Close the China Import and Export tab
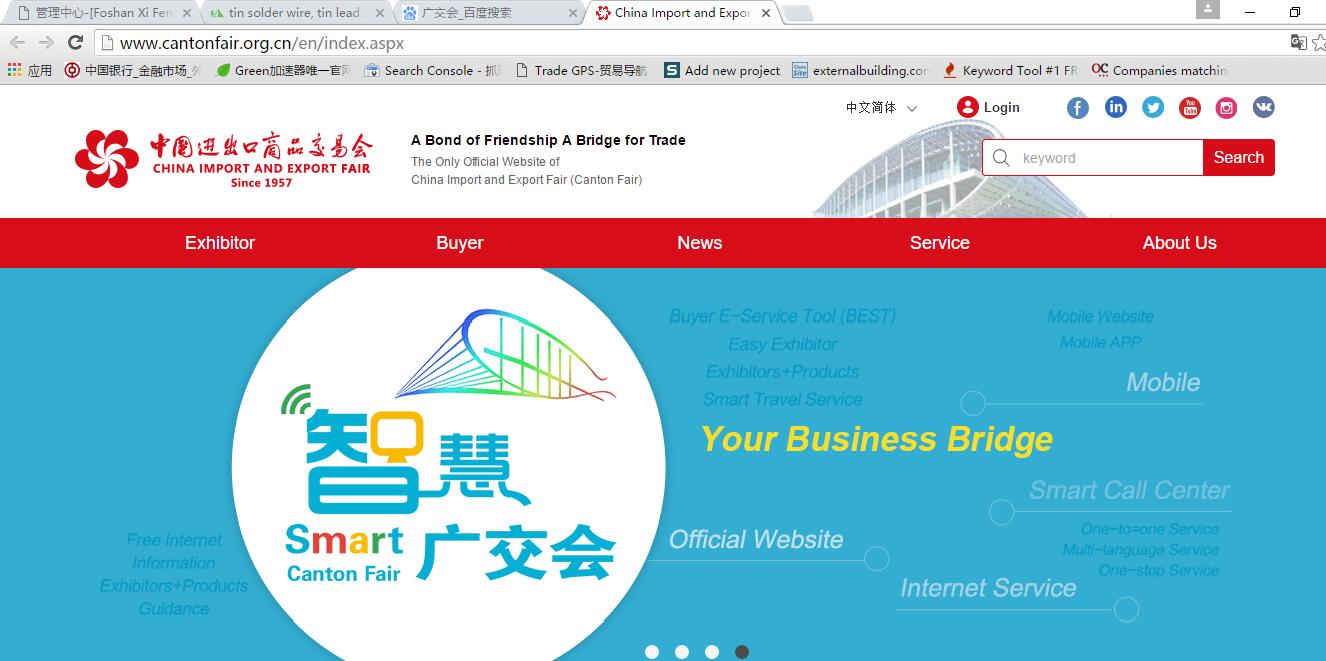The width and height of the screenshot is (1326, 661). (x=766, y=13)
